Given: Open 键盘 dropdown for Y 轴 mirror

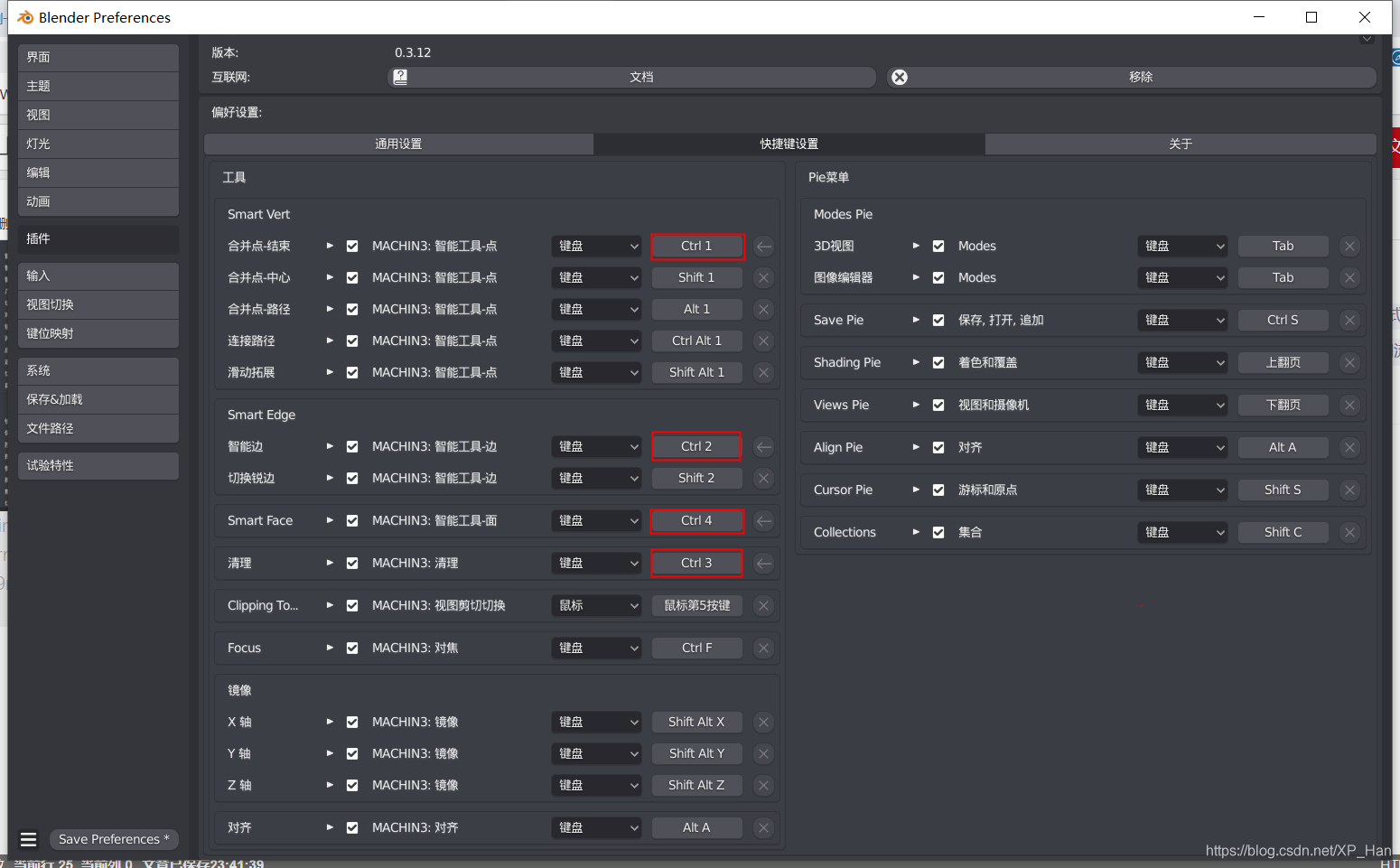Looking at the screenshot, I should pos(597,753).
